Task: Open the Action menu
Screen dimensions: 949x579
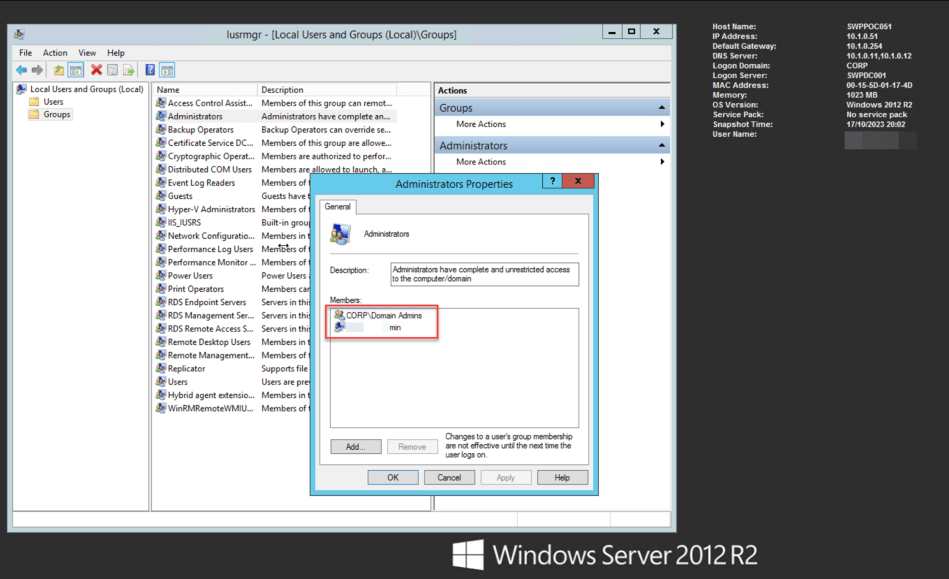Action: [x=55, y=52]
